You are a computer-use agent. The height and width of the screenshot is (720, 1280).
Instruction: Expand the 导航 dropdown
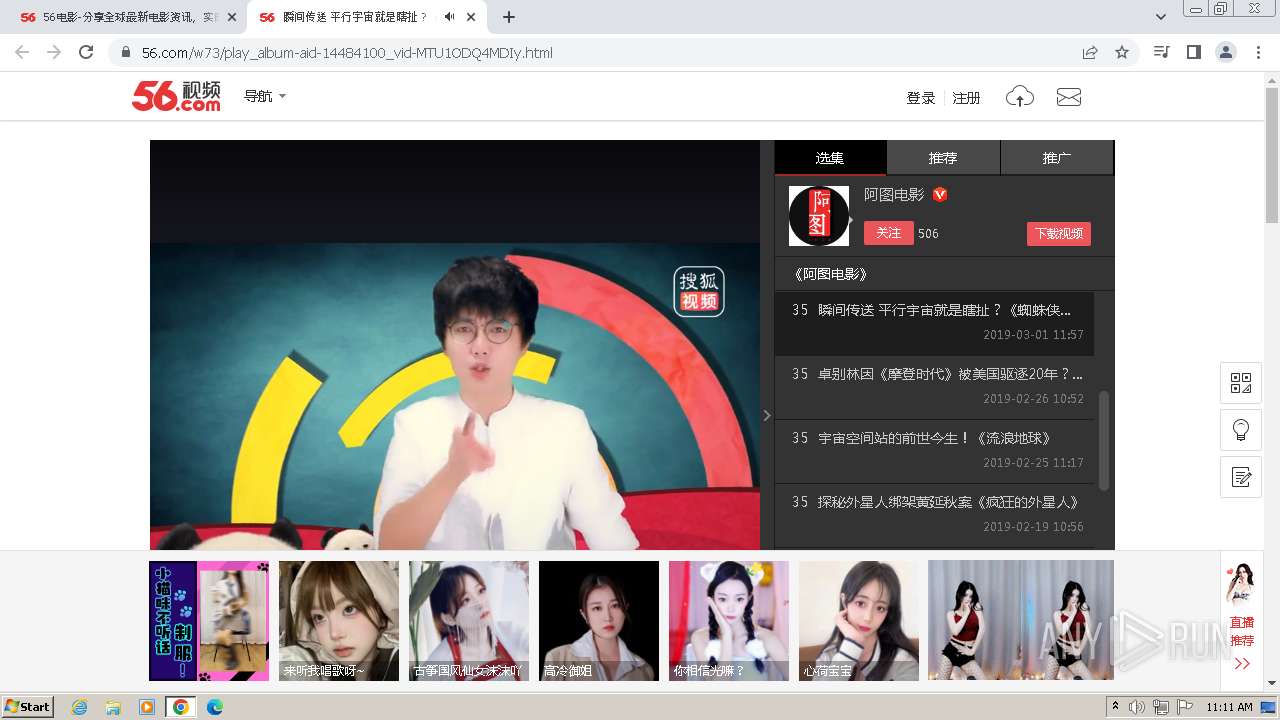(265, 96)
